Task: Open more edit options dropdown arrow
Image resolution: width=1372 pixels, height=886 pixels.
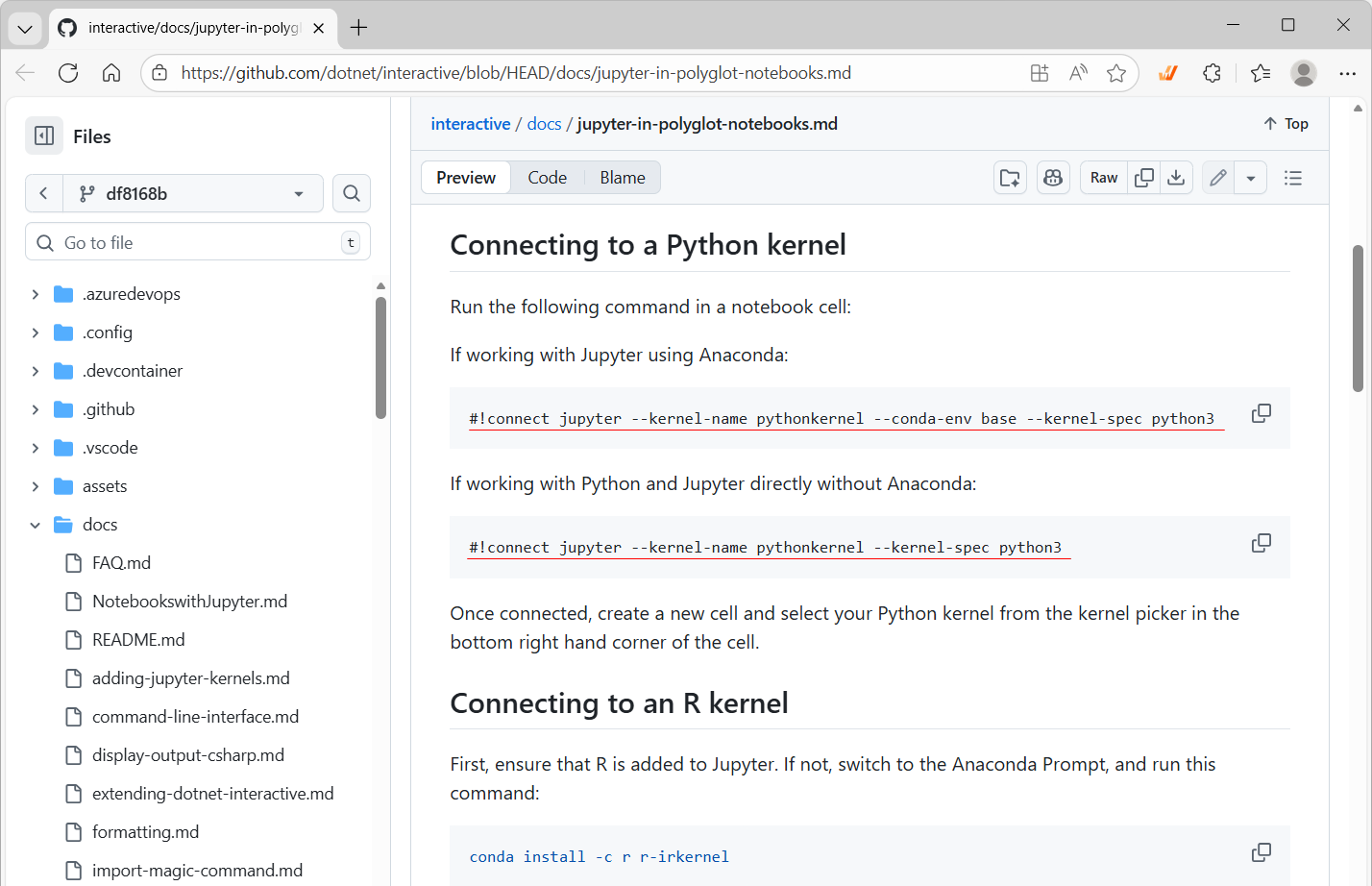Action: pyautogui.click(x=1250, y=178)
